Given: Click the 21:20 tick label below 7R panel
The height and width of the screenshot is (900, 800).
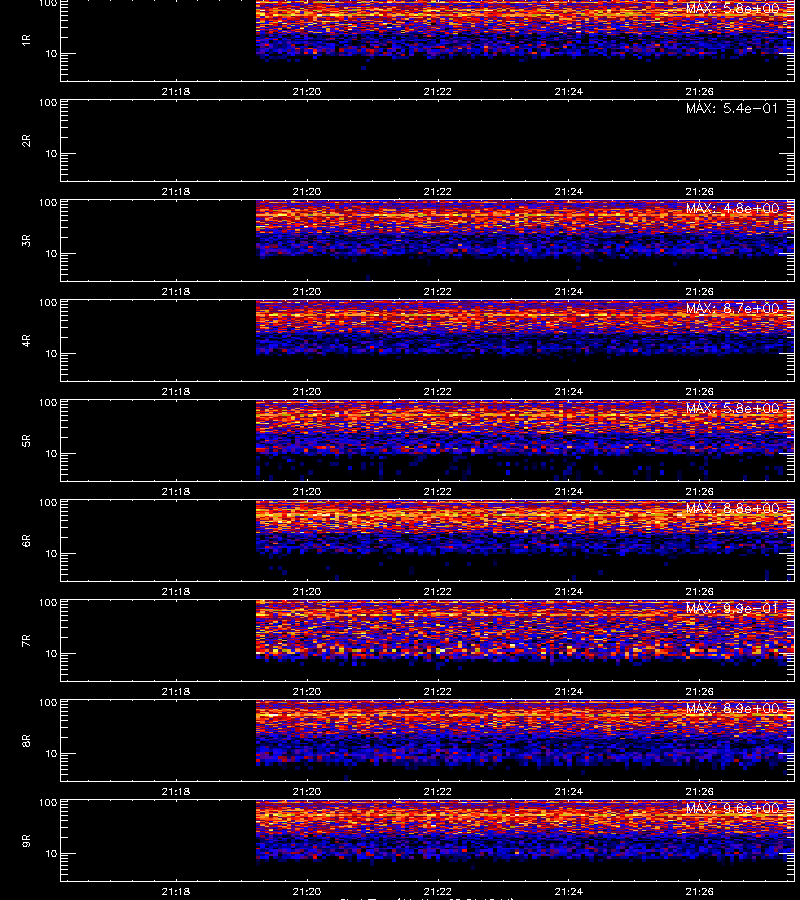Looking at the screenshot, I should tap(306, 691).
